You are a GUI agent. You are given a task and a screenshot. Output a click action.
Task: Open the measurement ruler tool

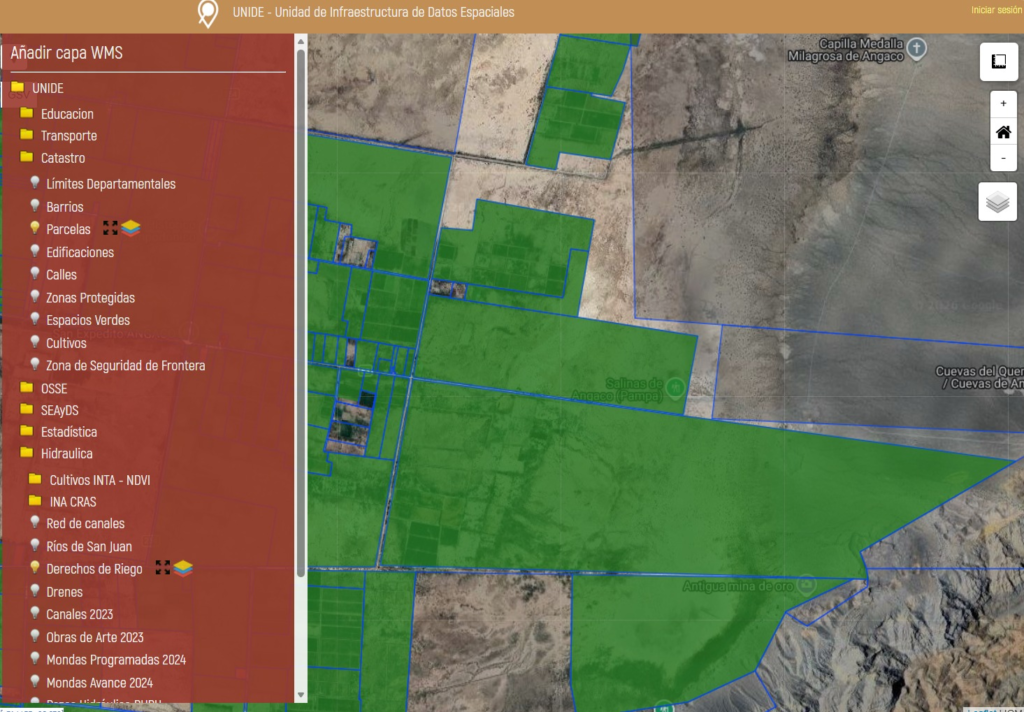tap(997, 61)
